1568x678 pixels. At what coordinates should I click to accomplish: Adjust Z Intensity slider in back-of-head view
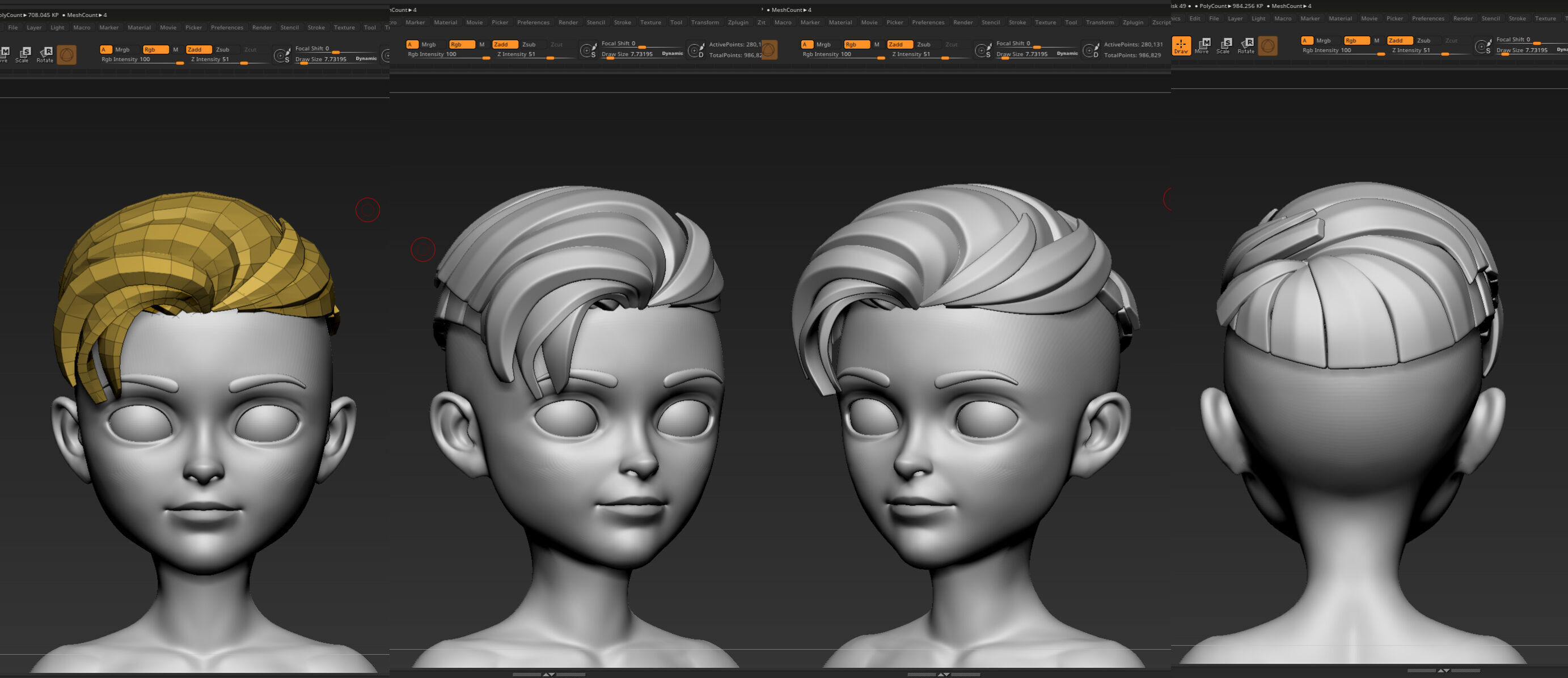(x=1430, y=50)
